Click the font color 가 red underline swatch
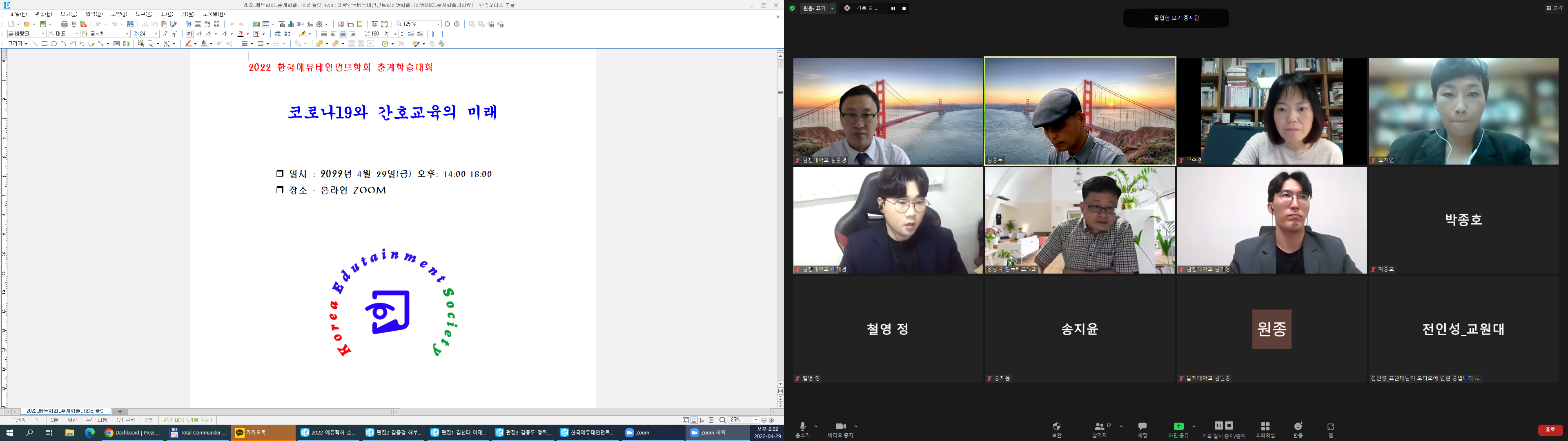 click(x=241, y=34)
